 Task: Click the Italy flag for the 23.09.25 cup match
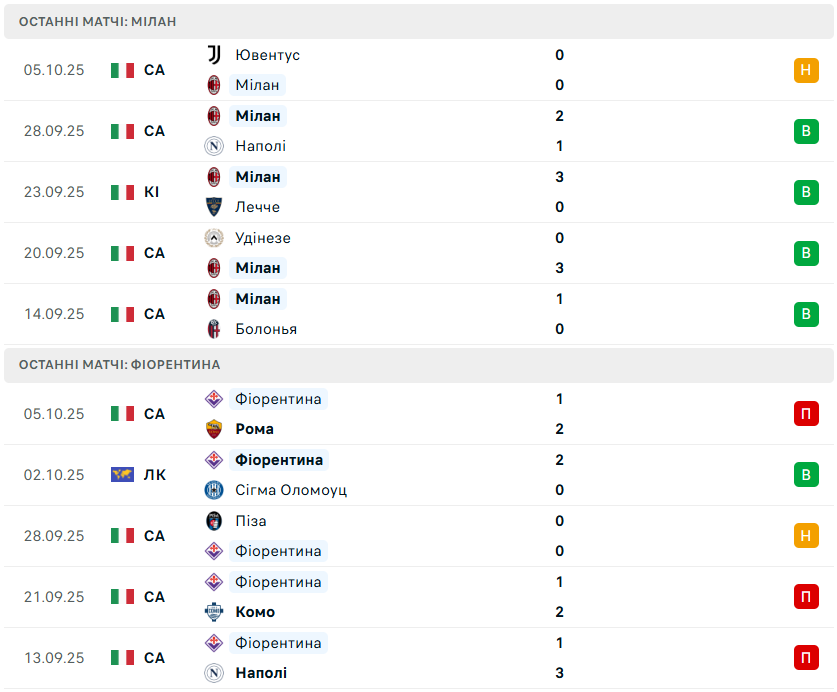[122, 192]
